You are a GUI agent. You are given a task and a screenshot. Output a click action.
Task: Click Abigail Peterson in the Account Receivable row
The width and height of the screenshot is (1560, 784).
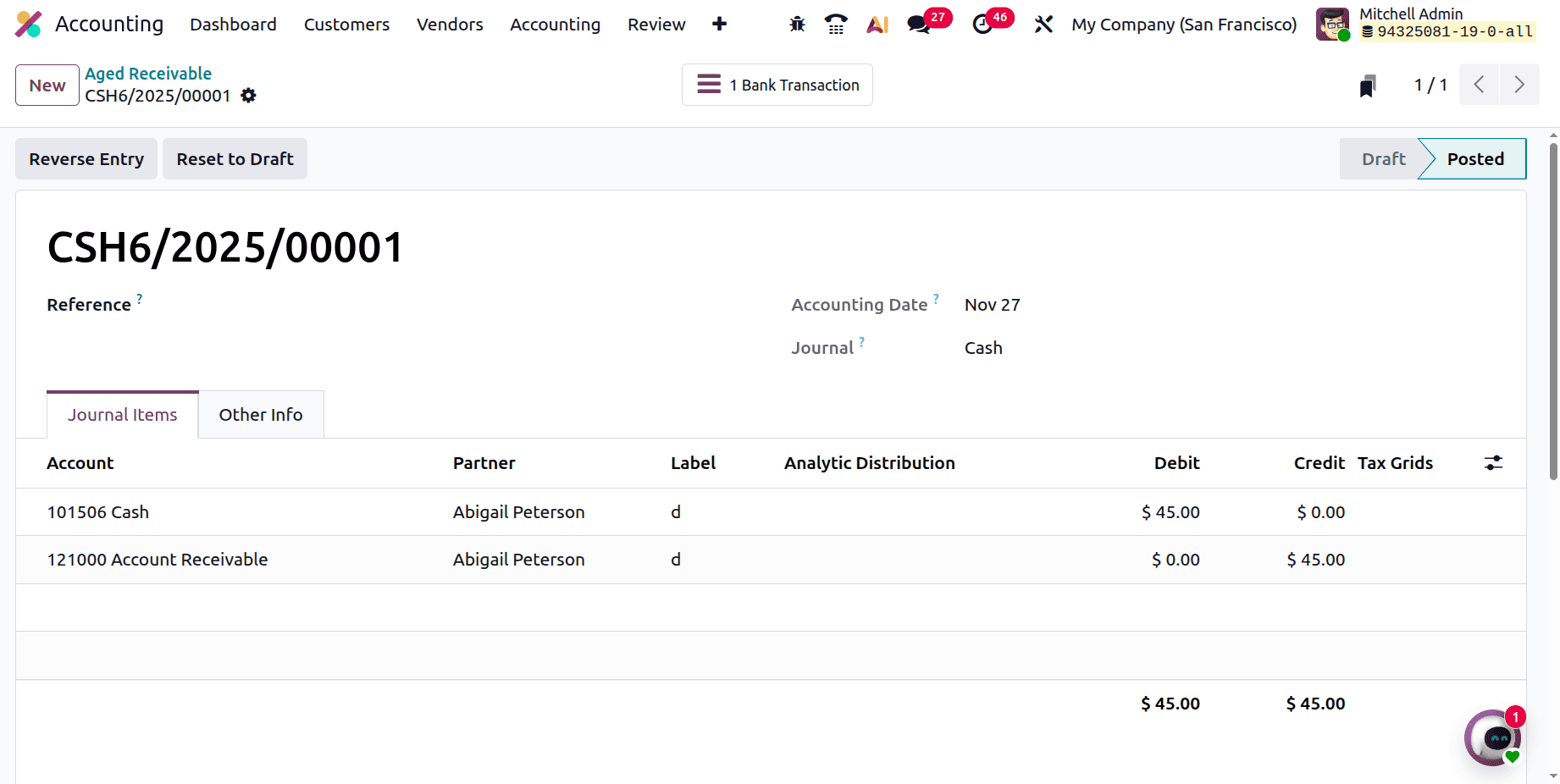point(518,560)
